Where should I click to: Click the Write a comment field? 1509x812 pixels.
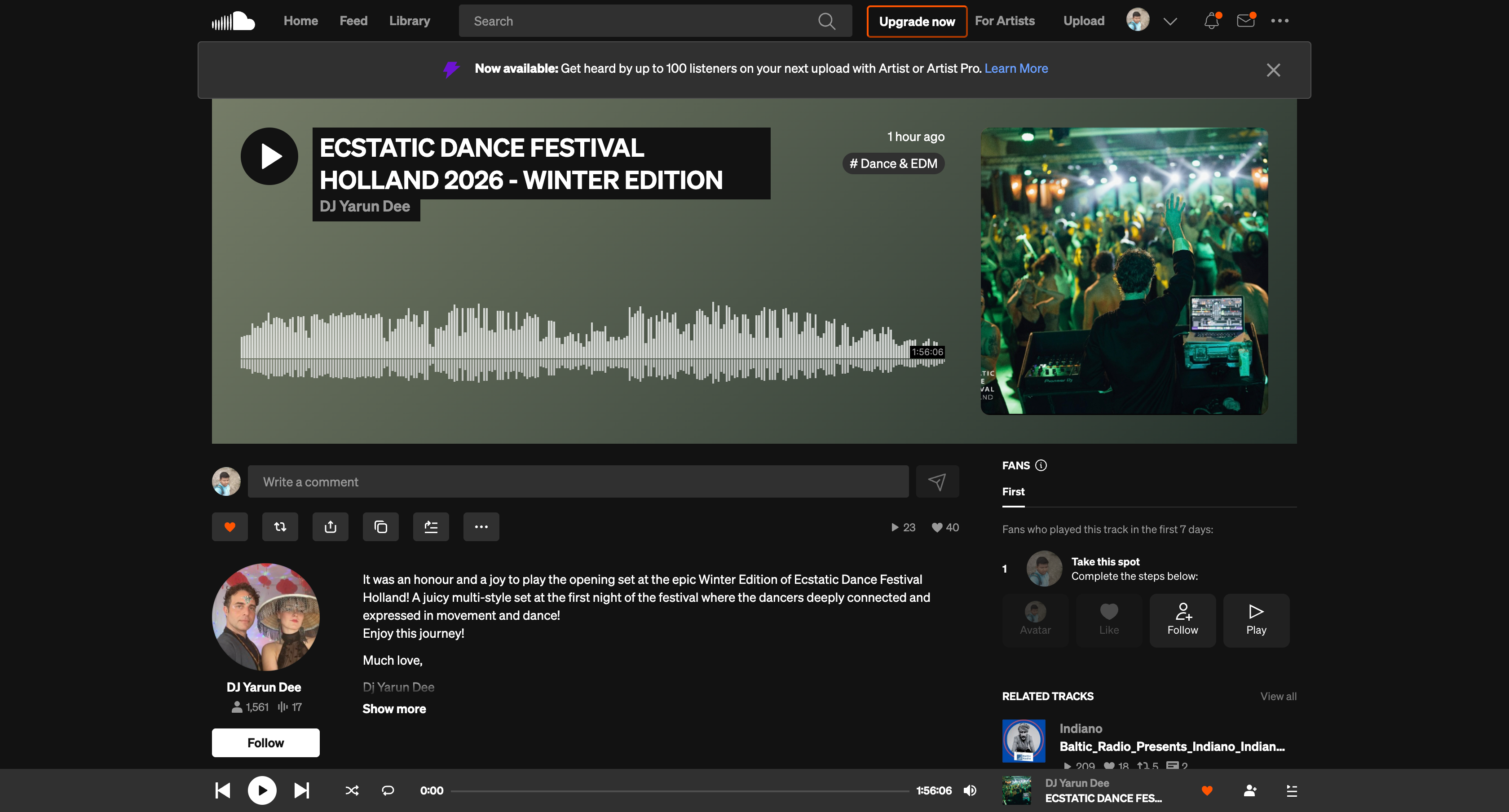(x=578, y=481)
